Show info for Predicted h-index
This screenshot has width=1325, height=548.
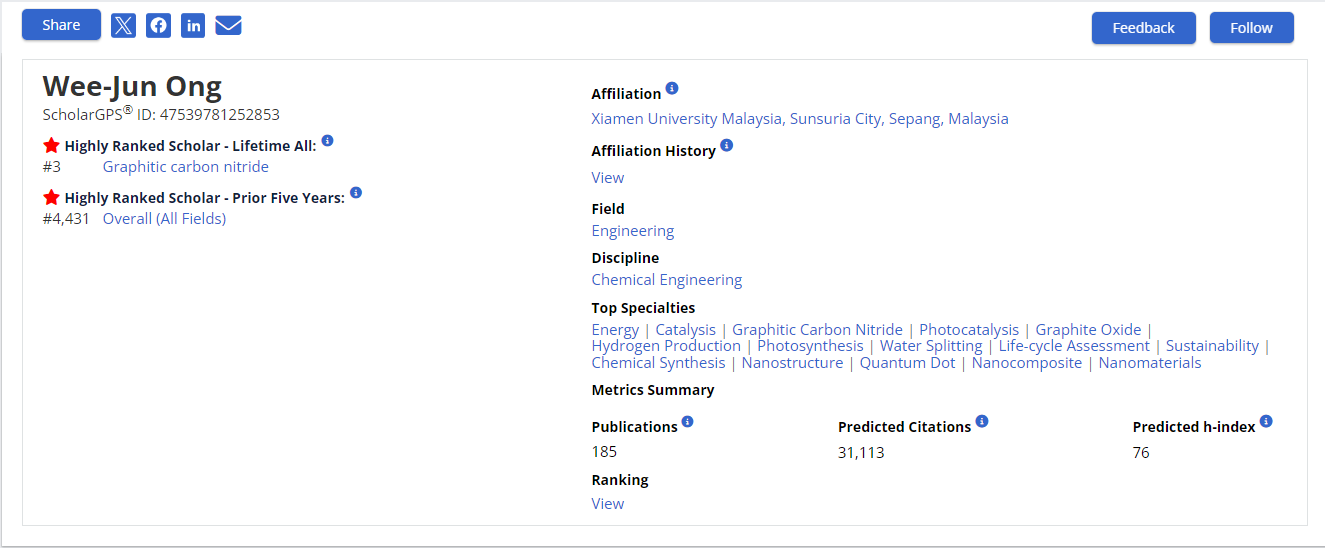click(x=1266, y=422)
